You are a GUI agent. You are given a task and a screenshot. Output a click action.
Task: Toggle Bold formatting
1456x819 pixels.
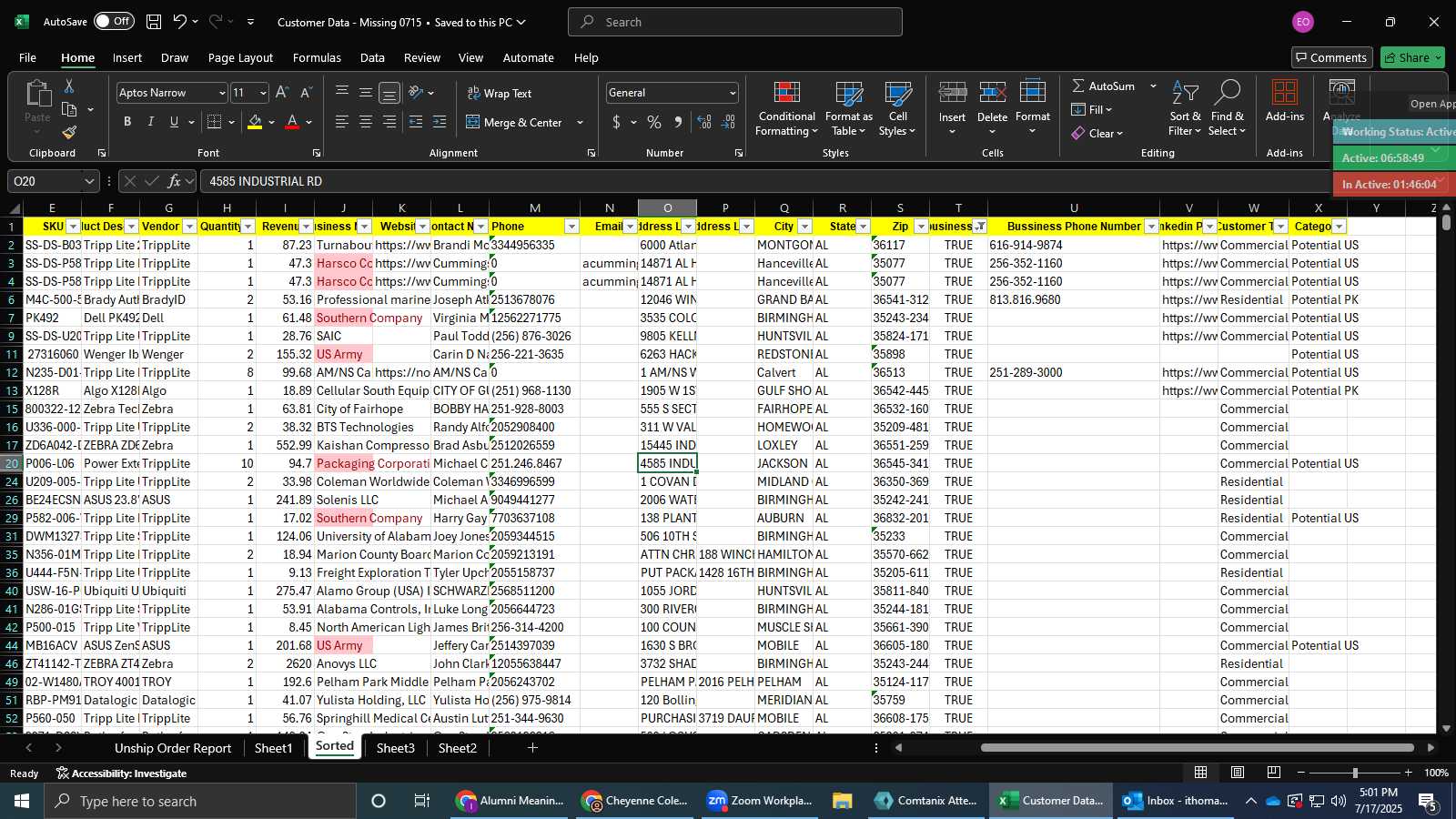pos(127,122)
